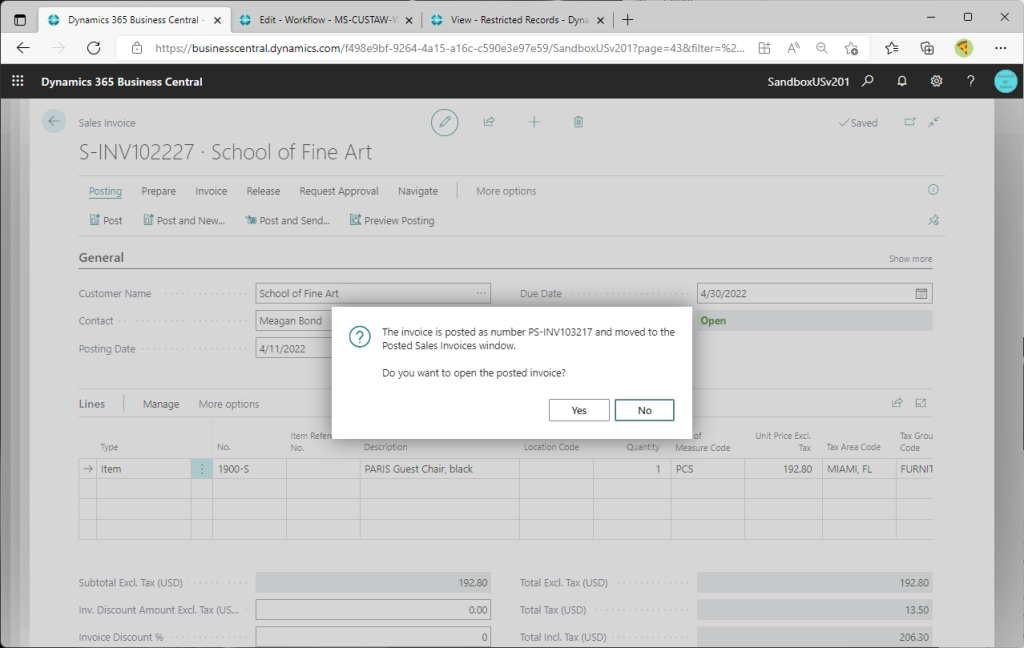This screenshot has width=1024, height=648.
Task: Click the MIAMI, FL tax area cell
Action: point(859,469)
